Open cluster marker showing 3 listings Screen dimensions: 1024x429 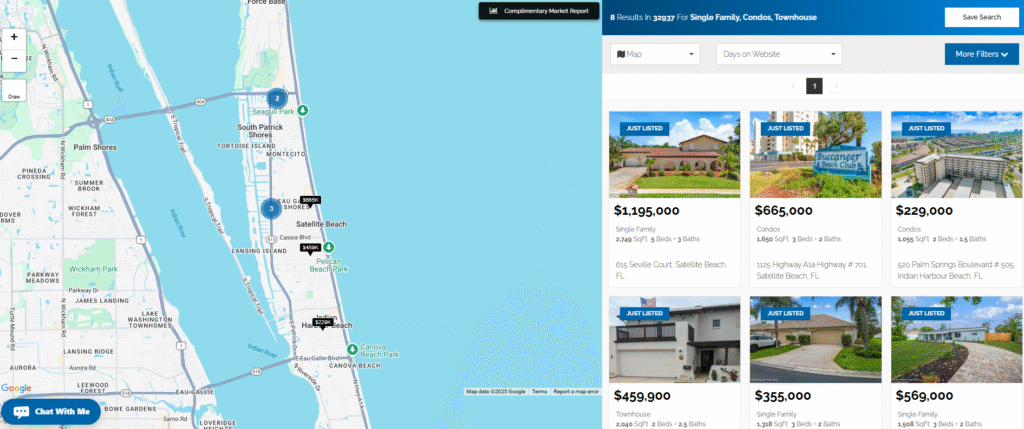click(271, 209)
